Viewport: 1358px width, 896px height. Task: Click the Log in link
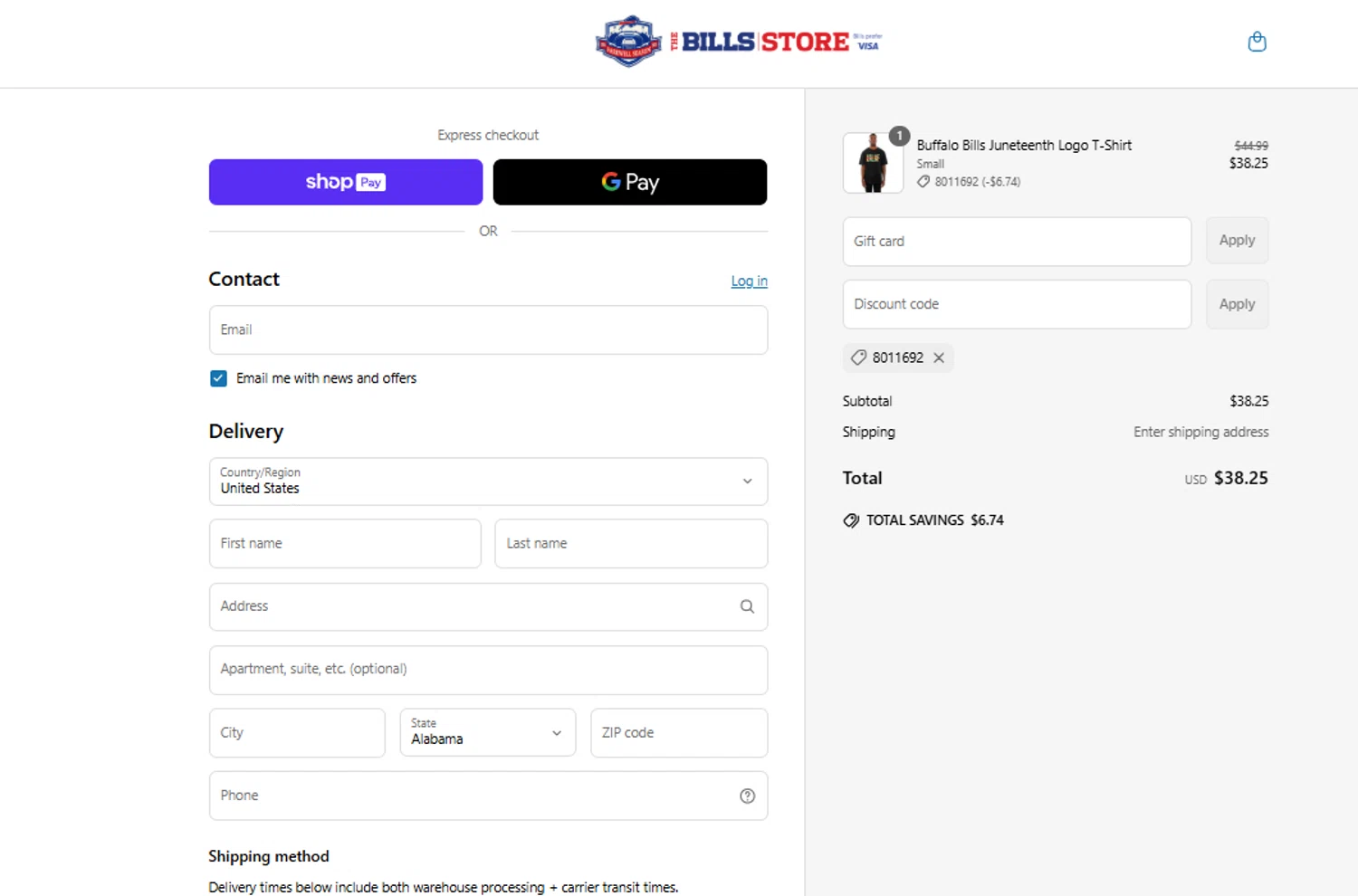pyautogui.click(x=749, y=281)
